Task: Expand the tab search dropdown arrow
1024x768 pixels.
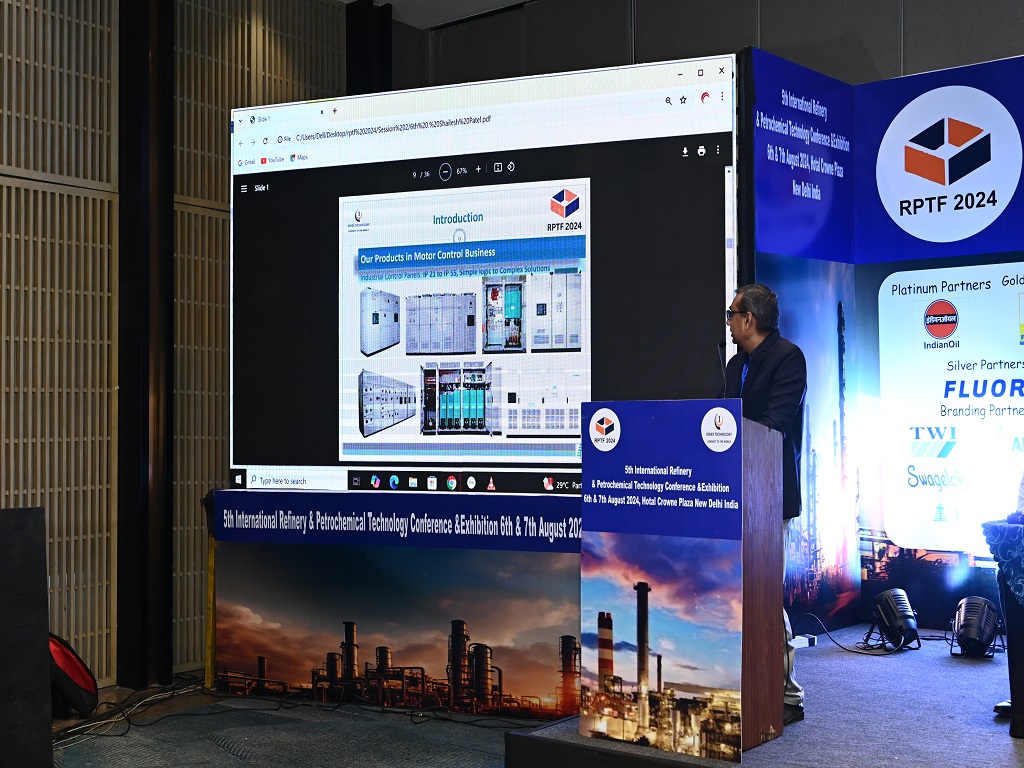Action: [x=238, y=121]
